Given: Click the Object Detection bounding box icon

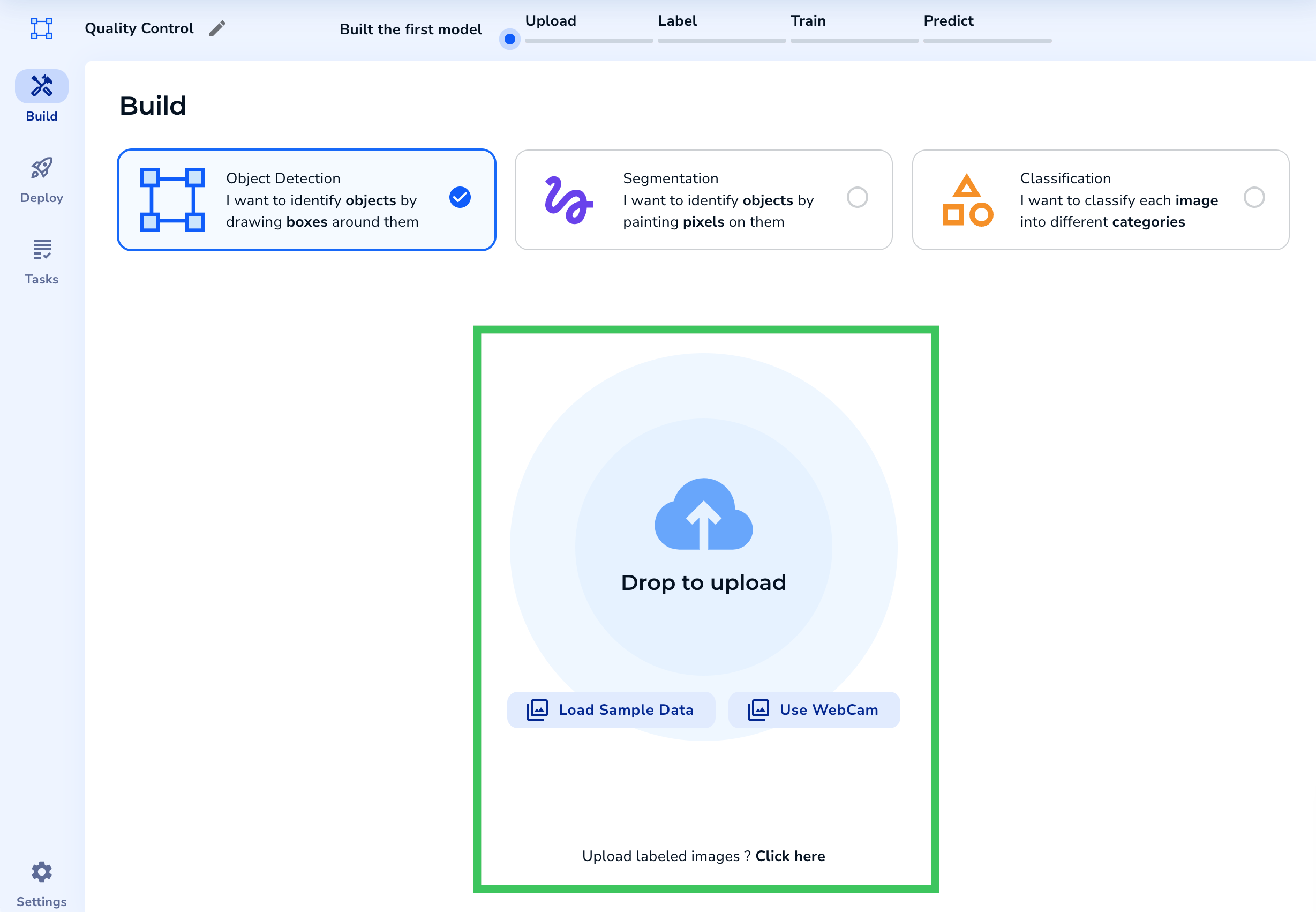Looking at the screenshot, I should tap(172, 200).
